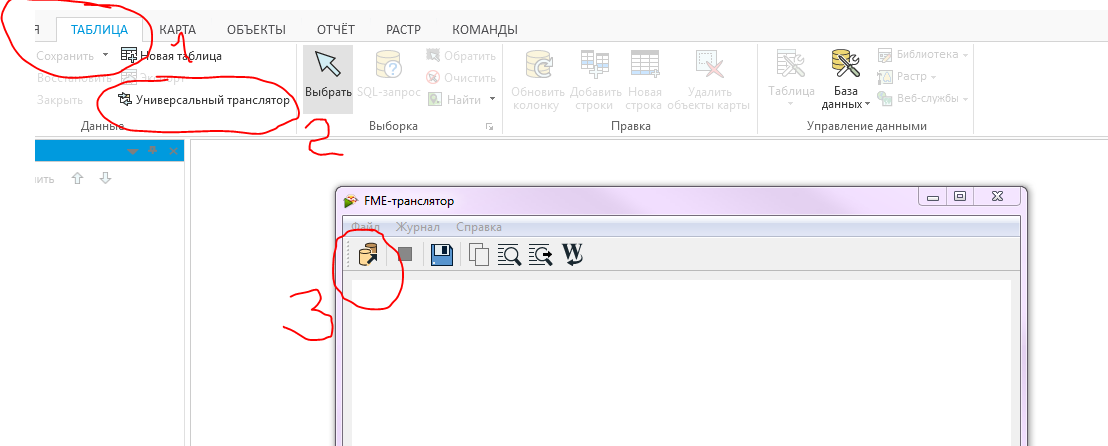
Task: Save the FME log with the floppy icon
Action: click(442, 254)
